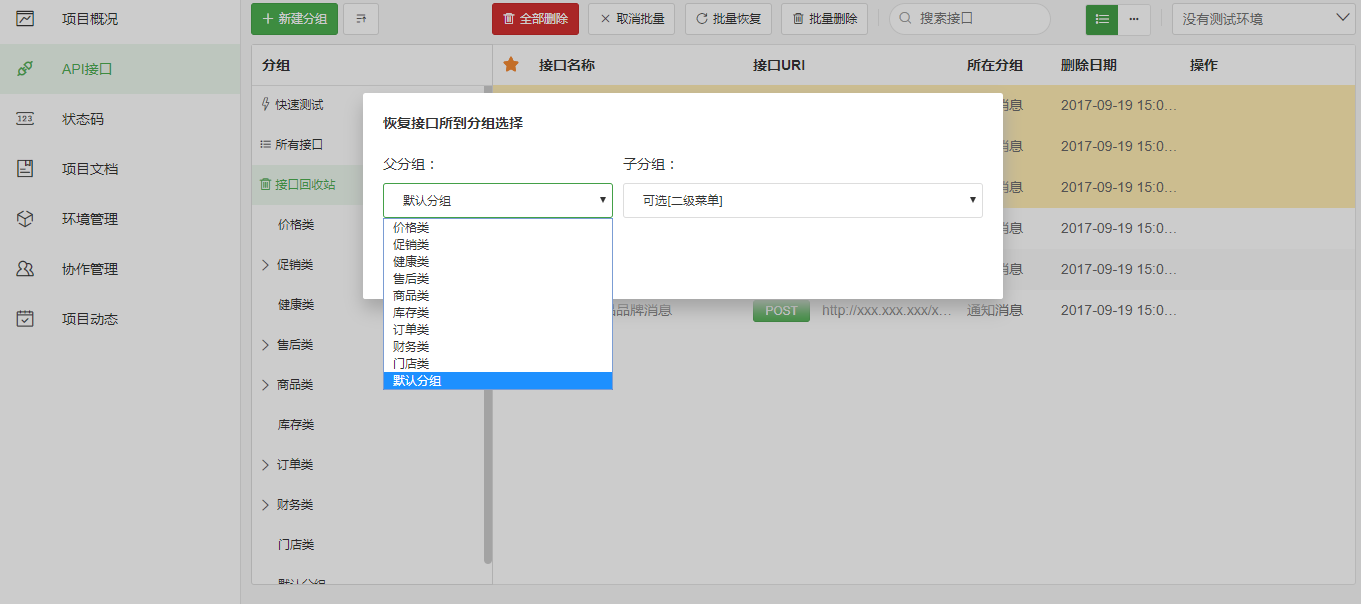
Task: Open the test environment dropdown
Action: tap(1263, 19)
